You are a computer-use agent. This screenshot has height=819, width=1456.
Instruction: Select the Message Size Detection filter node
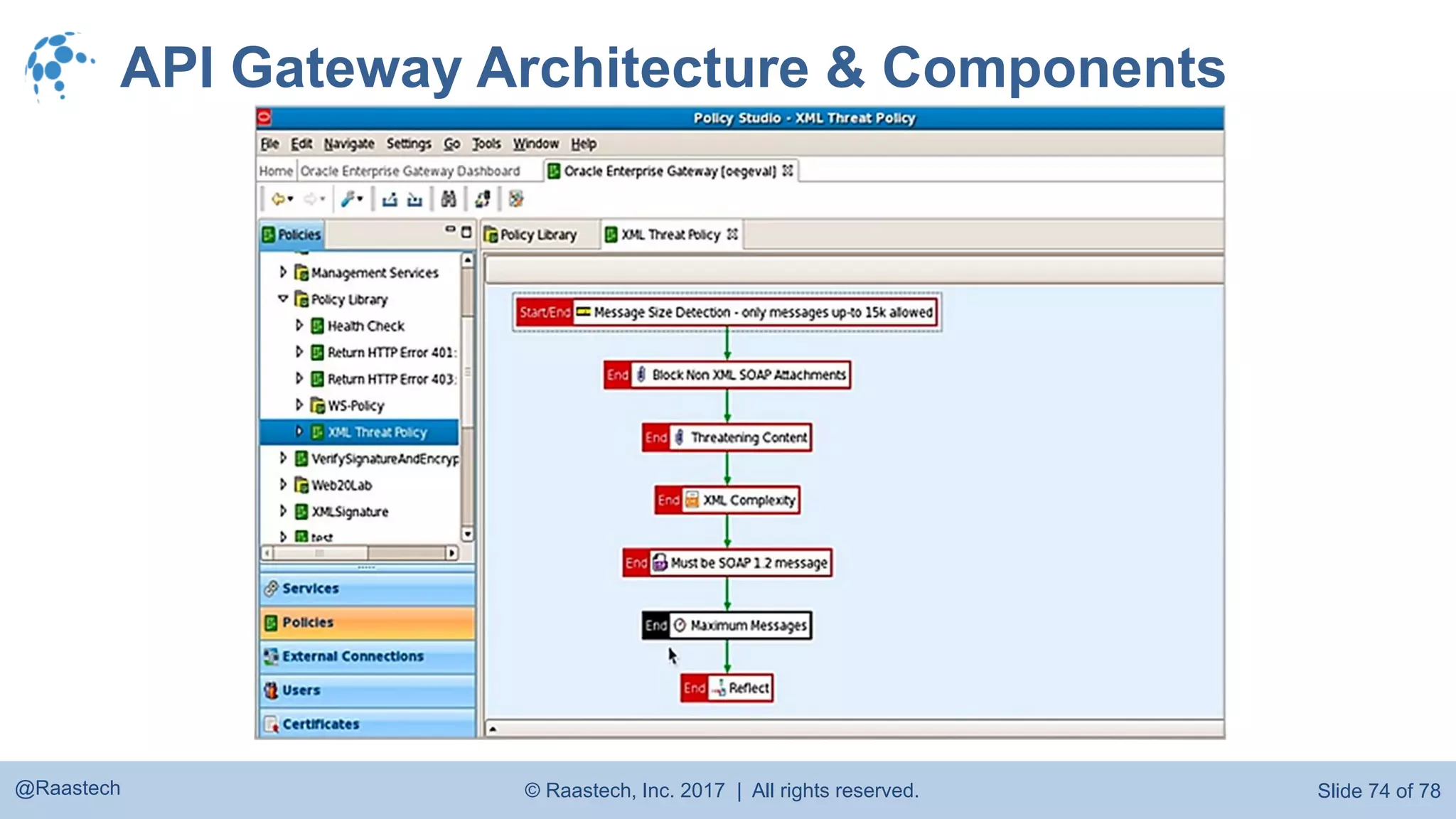pos(726,313)
